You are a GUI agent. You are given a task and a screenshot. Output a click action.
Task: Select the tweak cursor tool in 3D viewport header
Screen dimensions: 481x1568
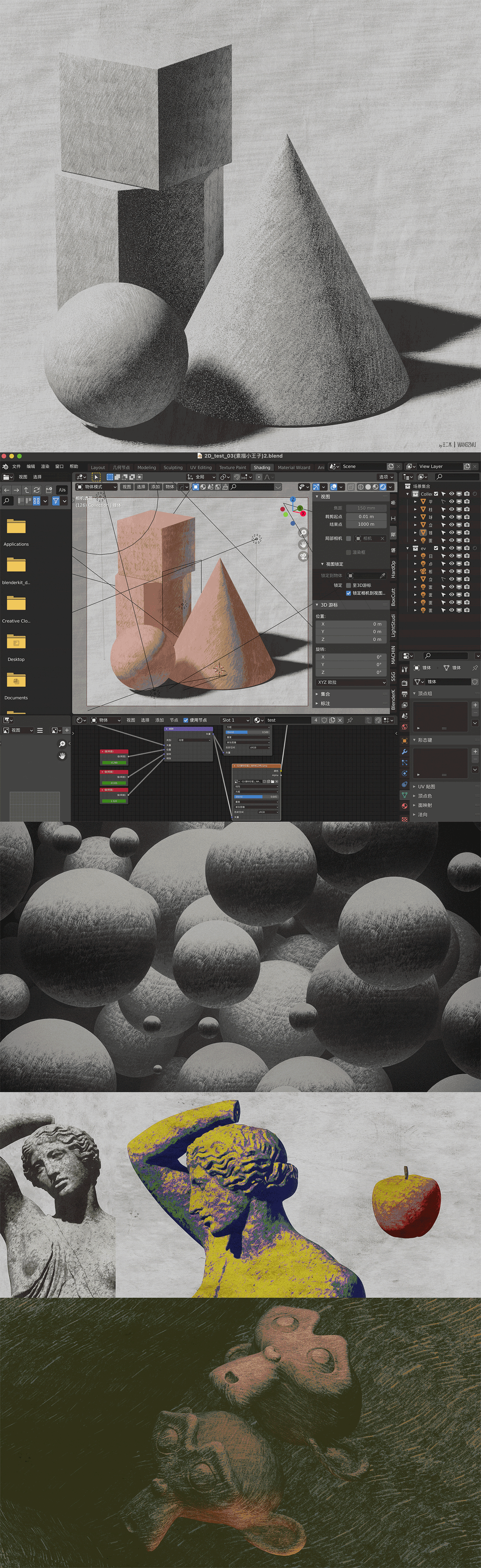click(x=96, y=477)
